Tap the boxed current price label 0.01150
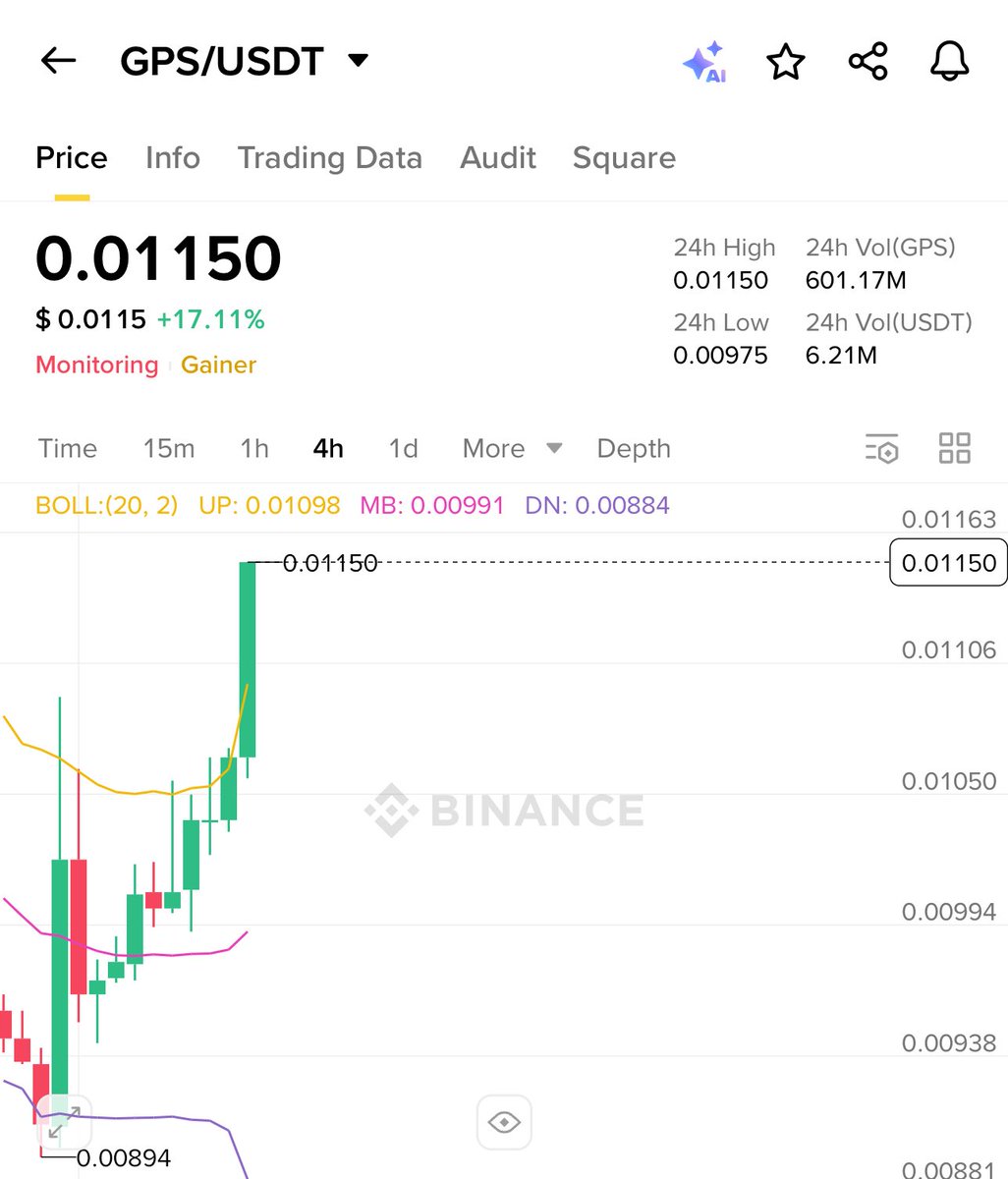1008x1179 pixels. coord(948,563)
